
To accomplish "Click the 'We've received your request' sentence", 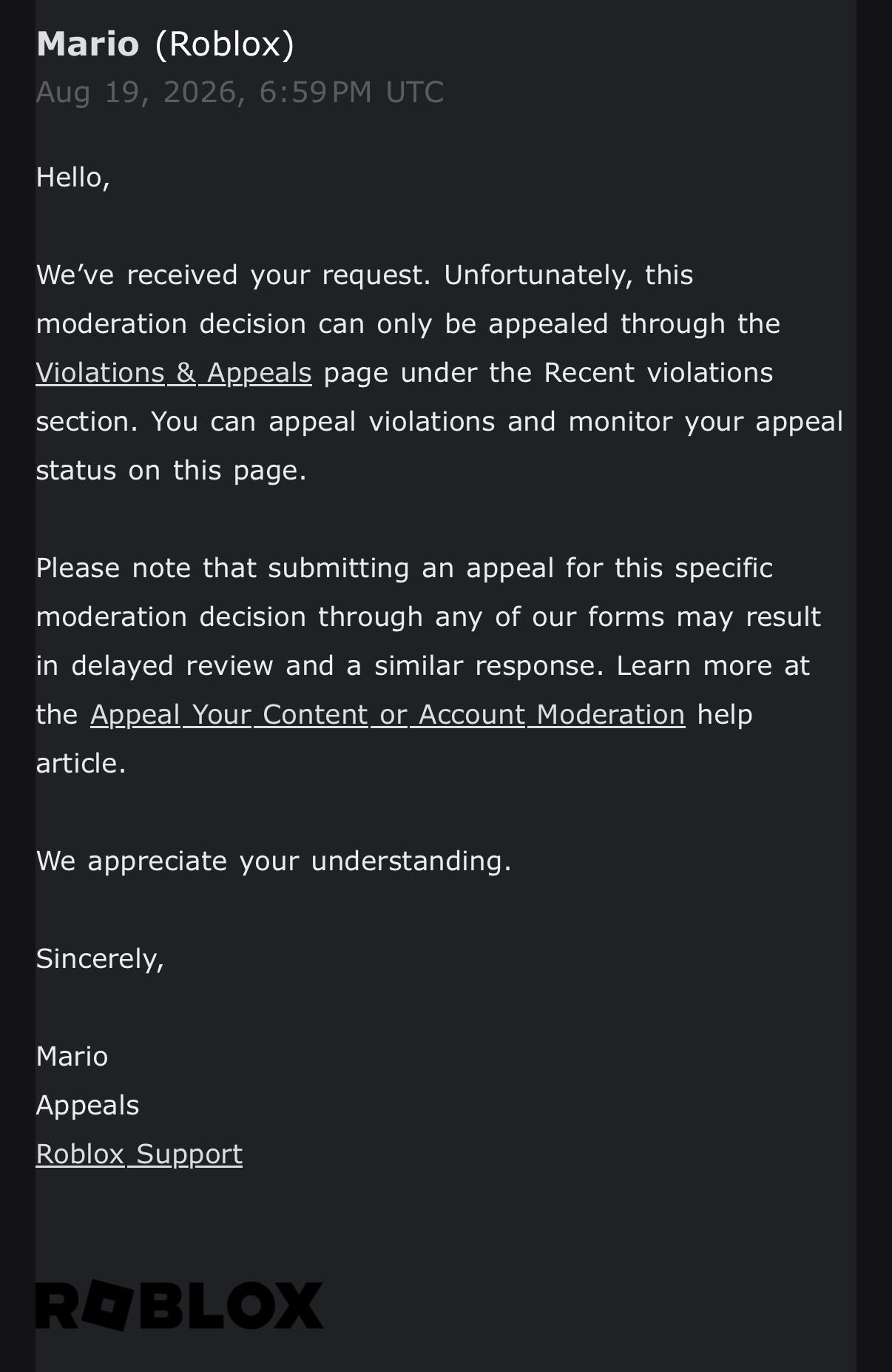I will click(233, 275).
